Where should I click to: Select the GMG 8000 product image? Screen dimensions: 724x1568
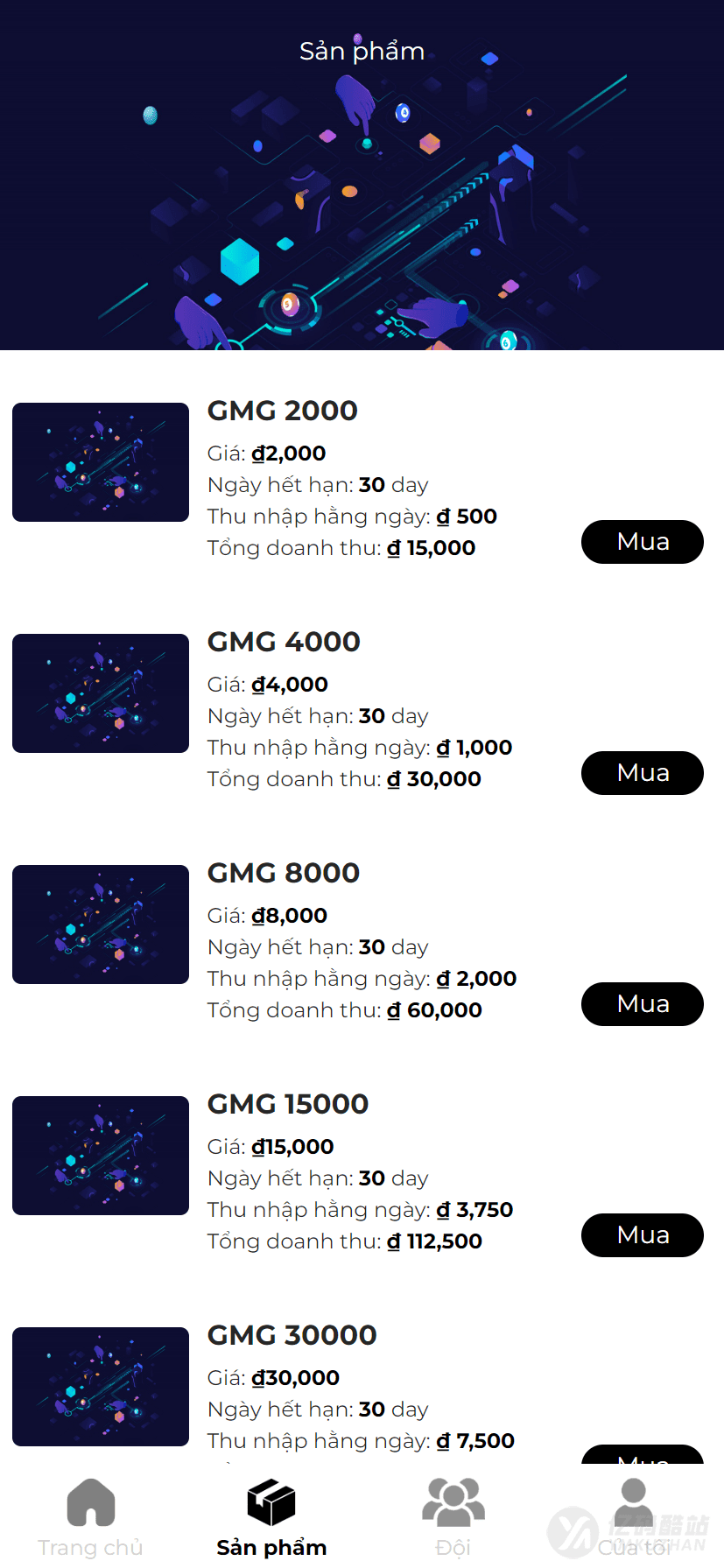101,925
